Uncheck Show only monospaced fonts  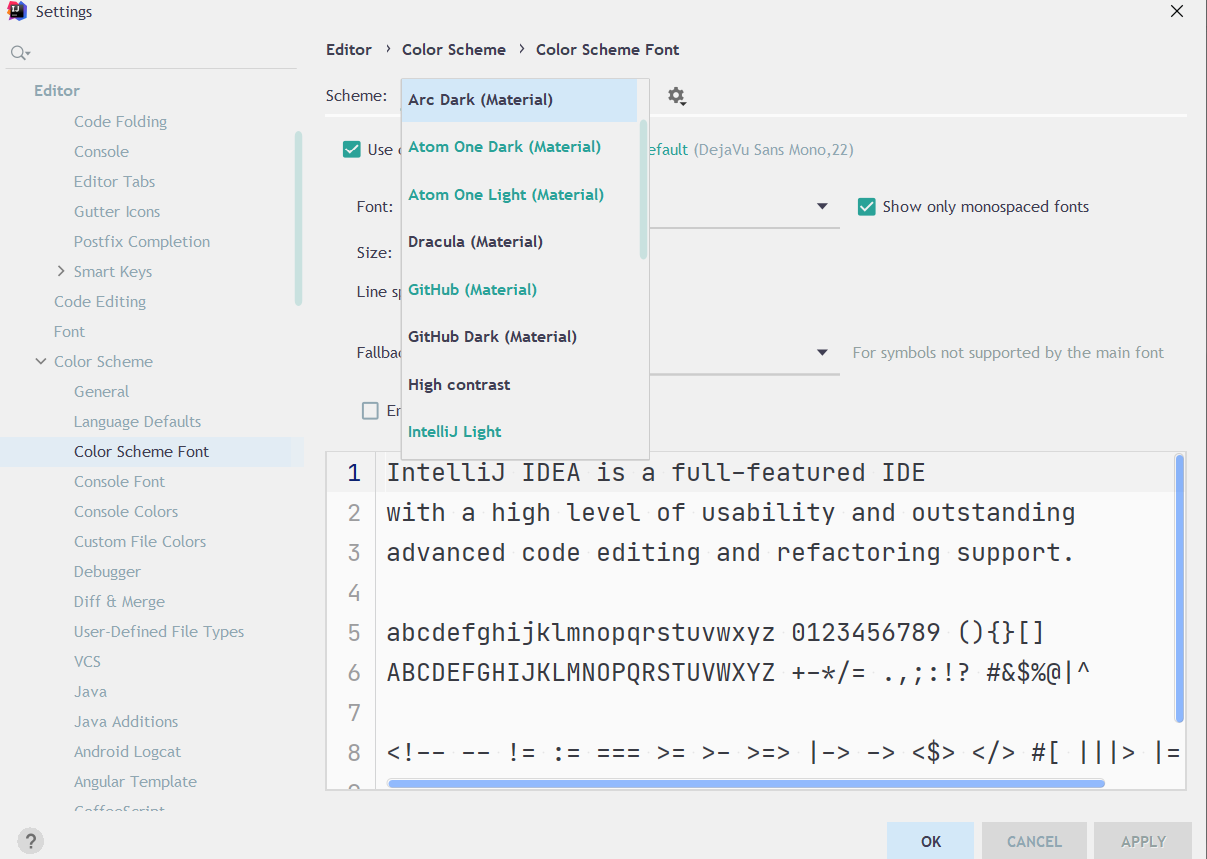click(x=867, y=207)
